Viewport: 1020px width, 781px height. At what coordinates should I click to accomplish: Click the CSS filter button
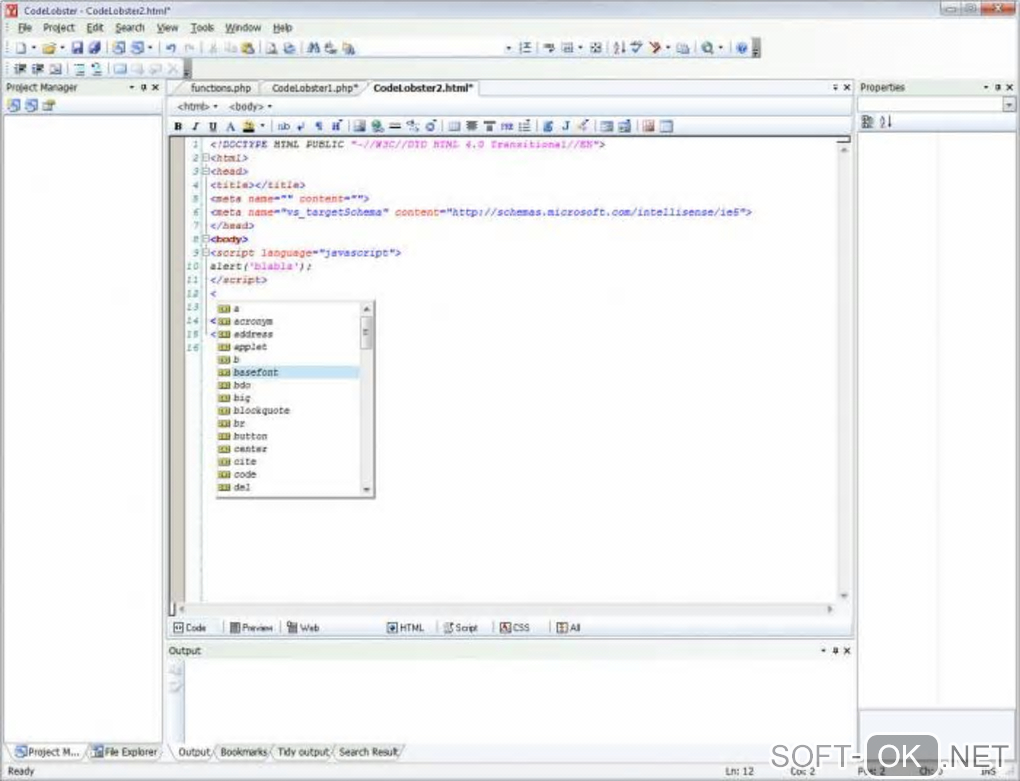[x=515, y=628]
